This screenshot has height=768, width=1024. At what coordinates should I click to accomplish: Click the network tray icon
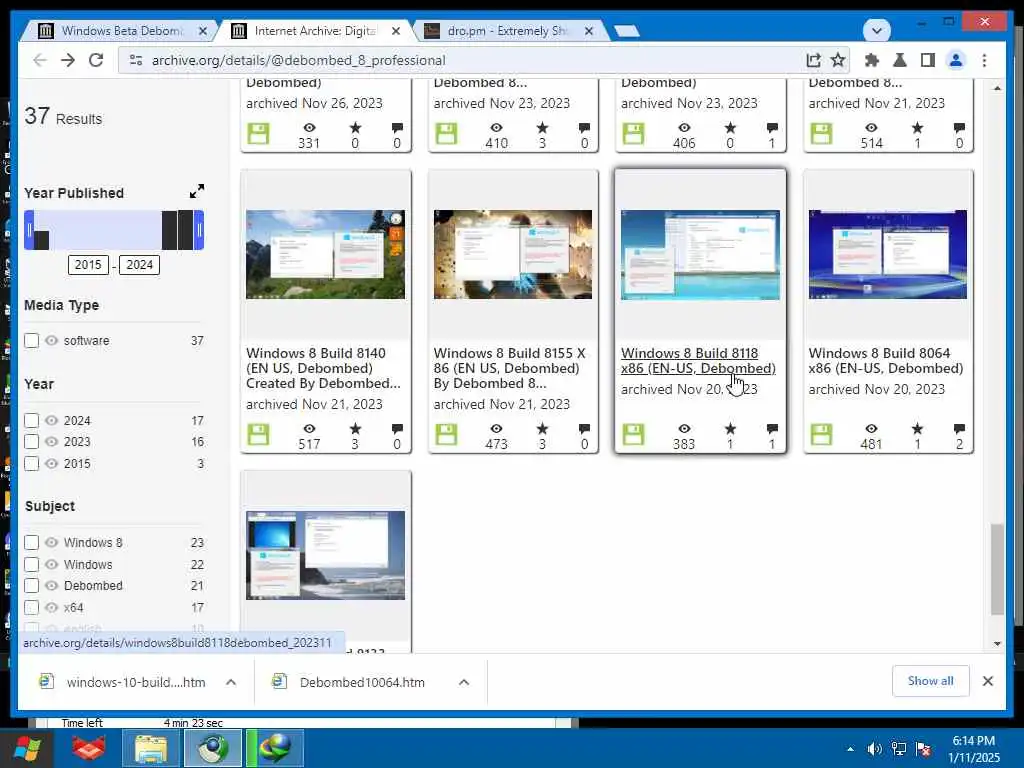(x=899, y=749)
